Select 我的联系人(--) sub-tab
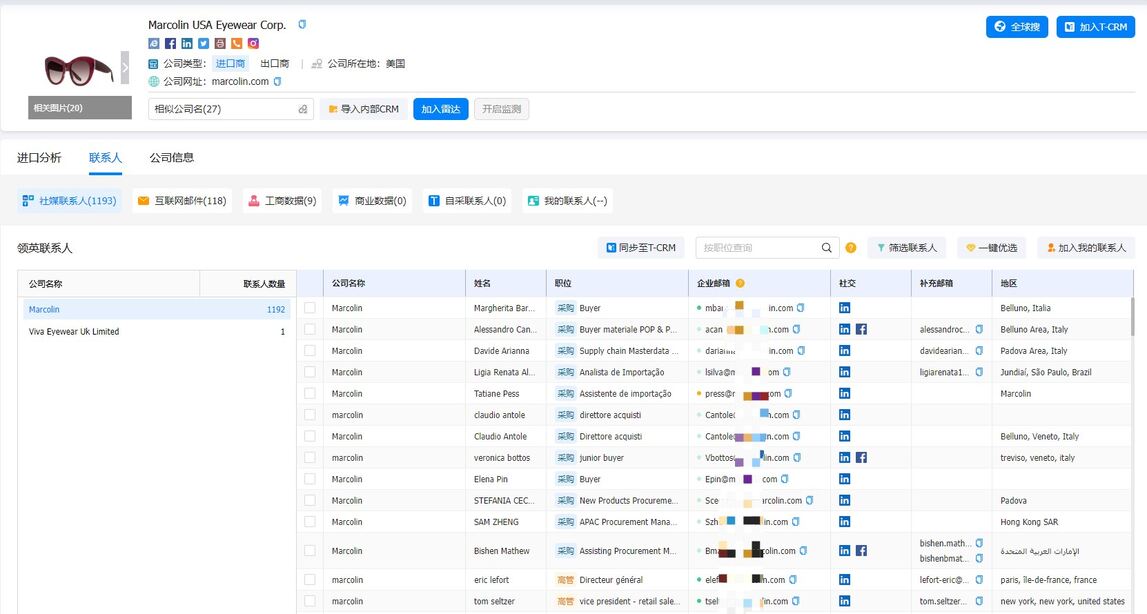The image size is (1147, 614). (568, 201)
